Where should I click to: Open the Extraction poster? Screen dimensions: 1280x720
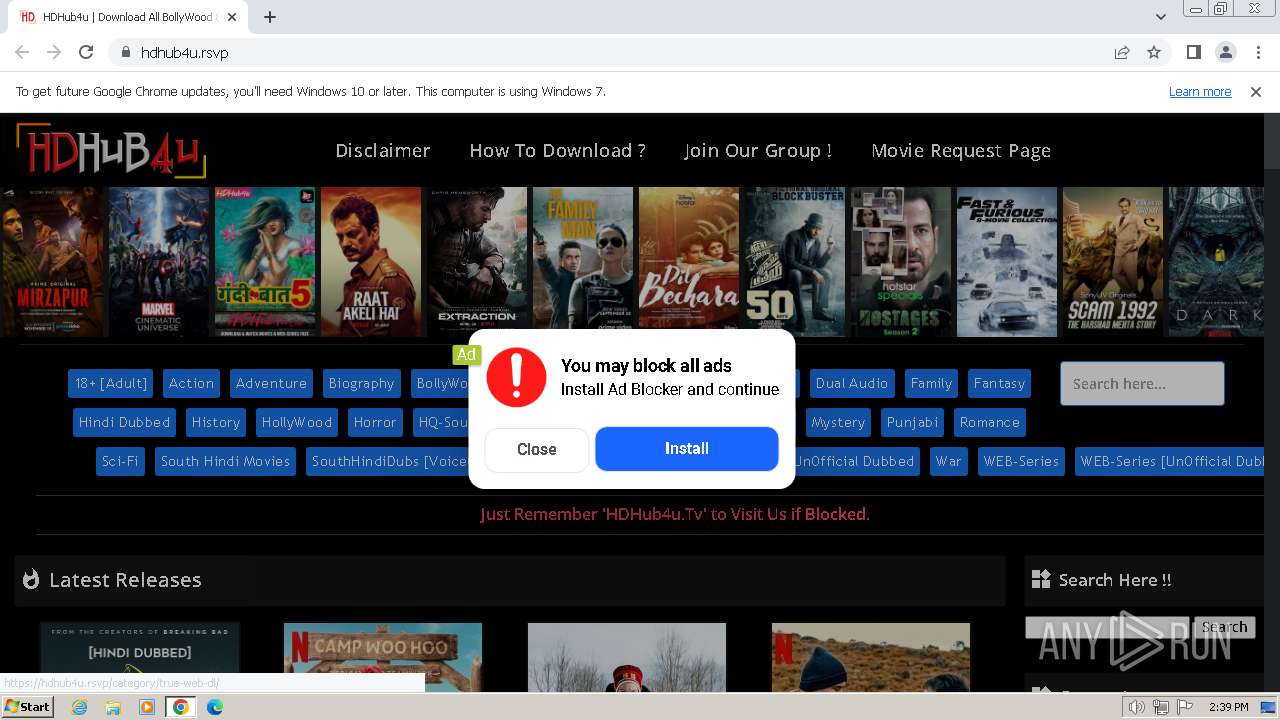pyautogui.click(x=477, y=262)
